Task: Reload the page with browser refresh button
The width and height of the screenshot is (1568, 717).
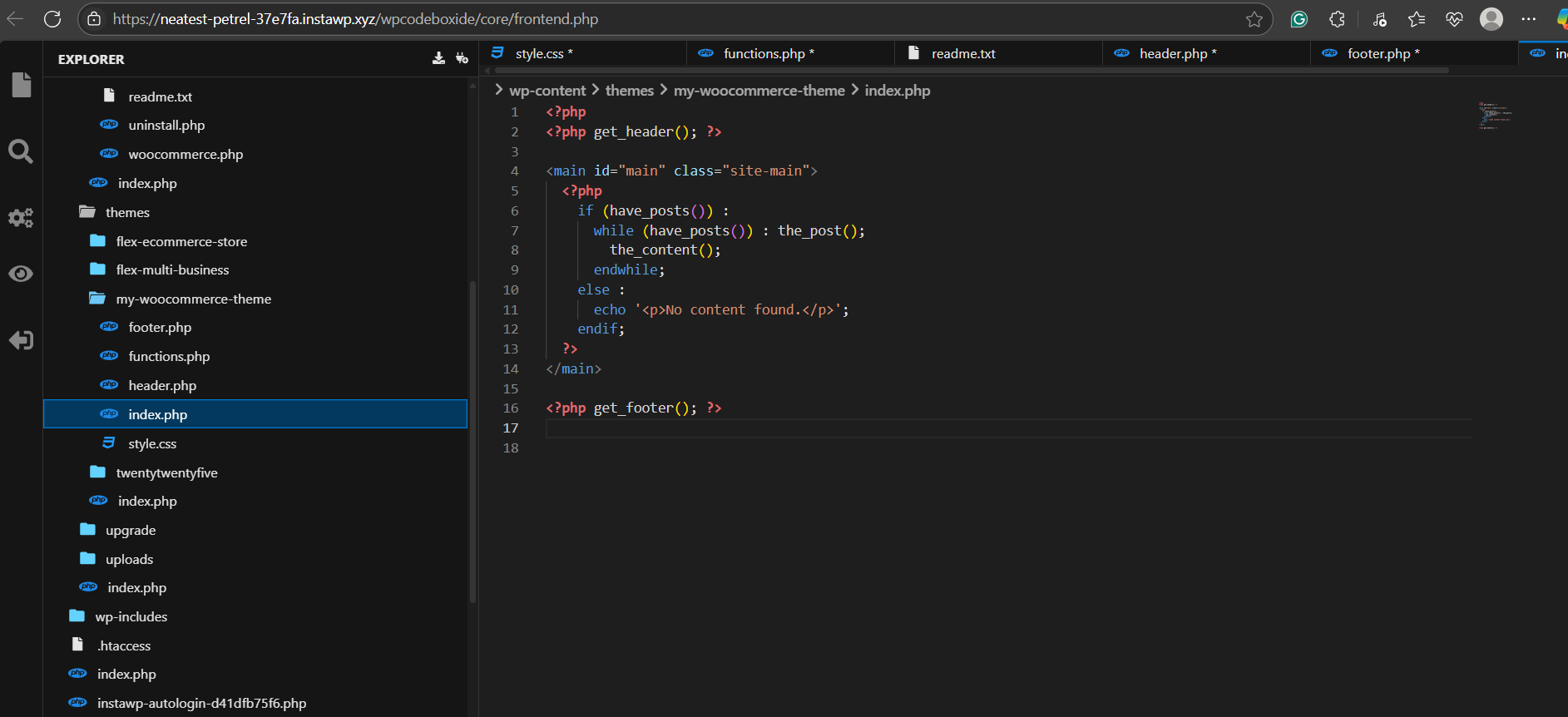Action: 52,19
